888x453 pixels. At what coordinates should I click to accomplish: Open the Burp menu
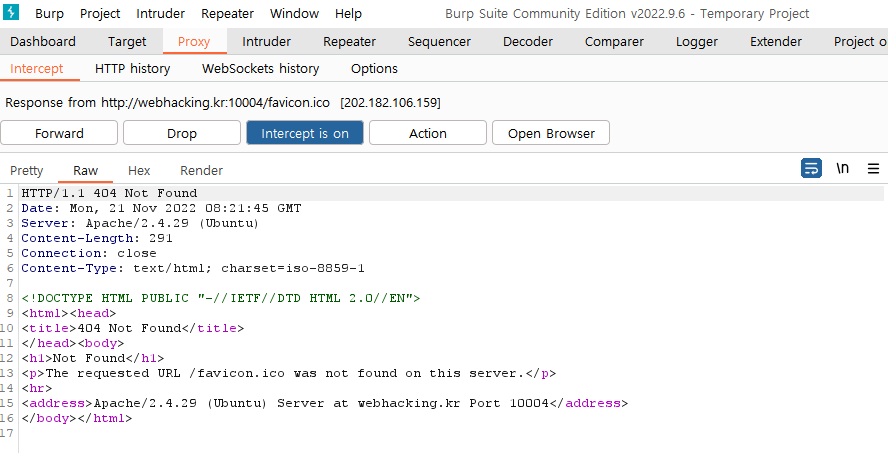[49, 14]
